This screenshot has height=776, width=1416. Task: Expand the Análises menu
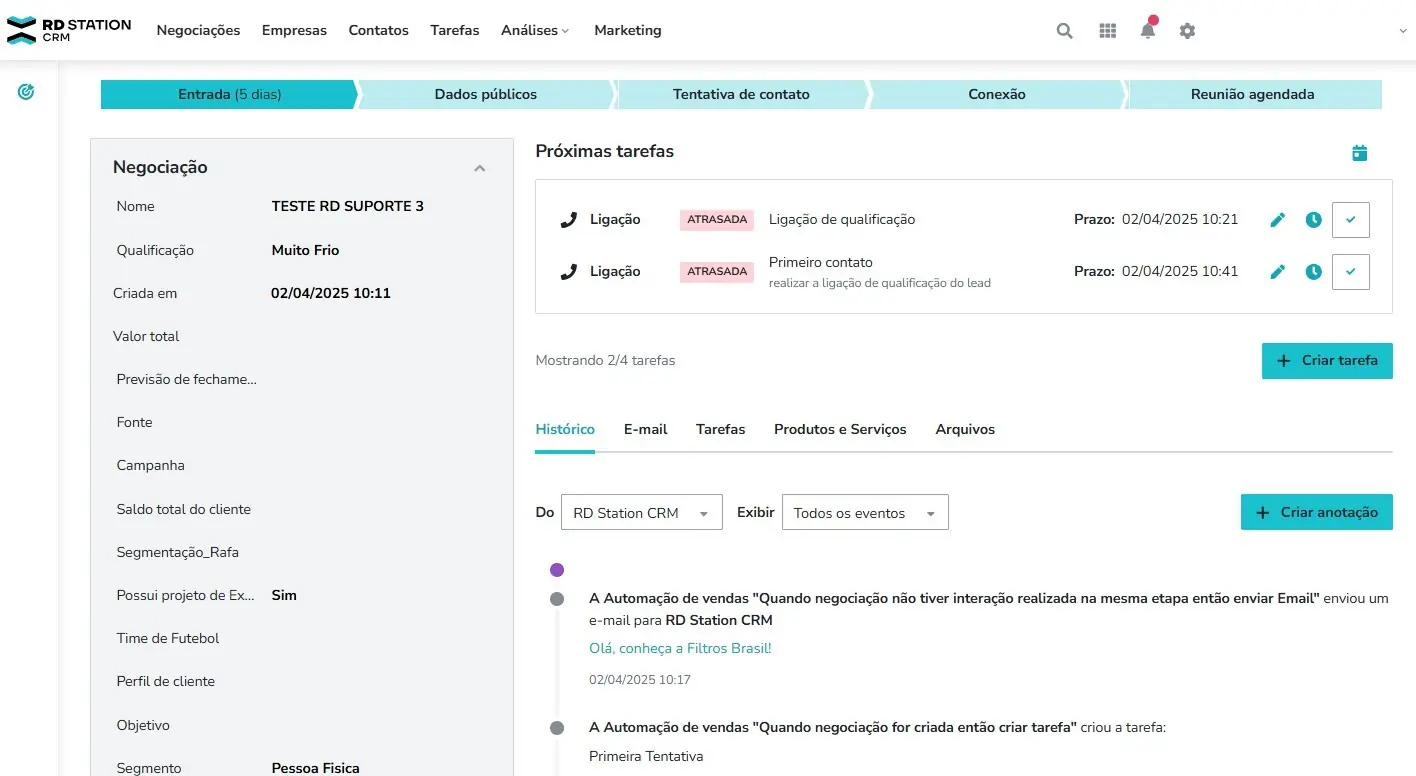point(535,31)
